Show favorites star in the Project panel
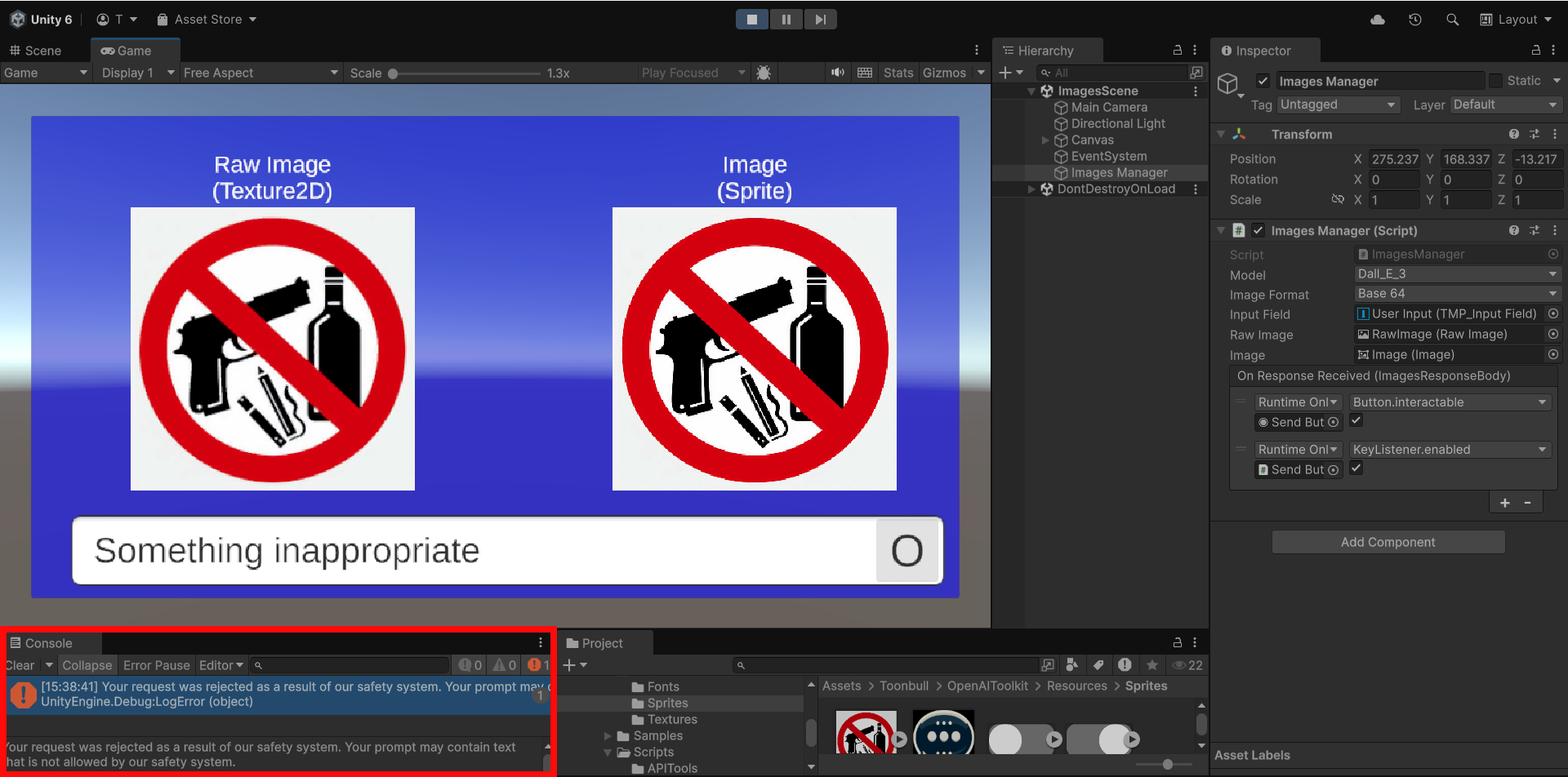 point(1152,665)
